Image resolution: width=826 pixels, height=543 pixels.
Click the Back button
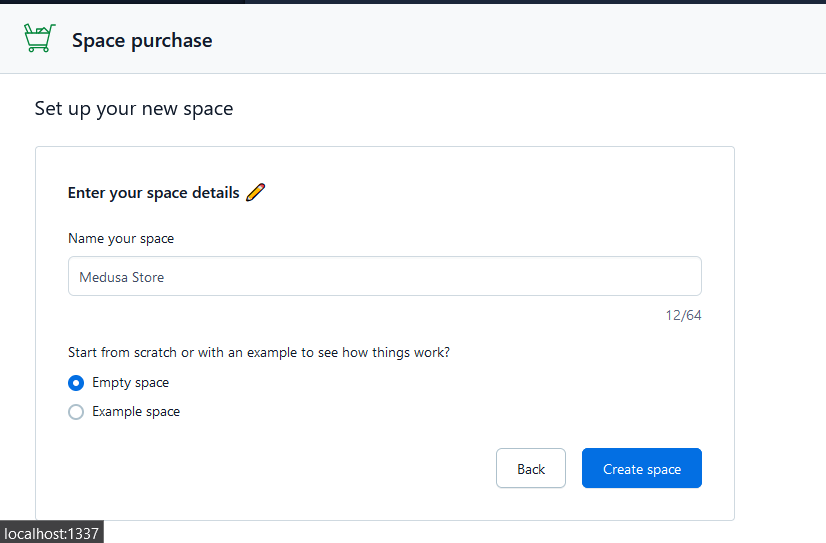click(x=530, y=468)
